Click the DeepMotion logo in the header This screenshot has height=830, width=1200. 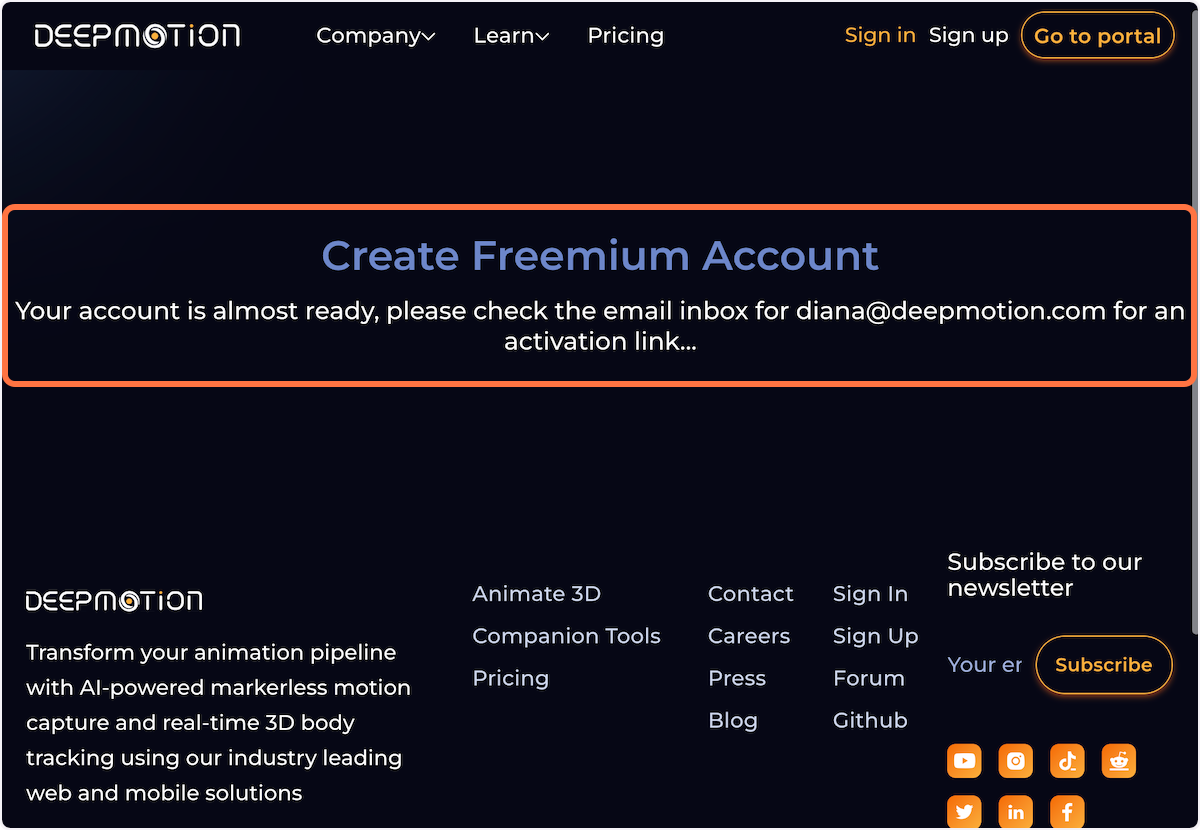[x=137, y=35]
